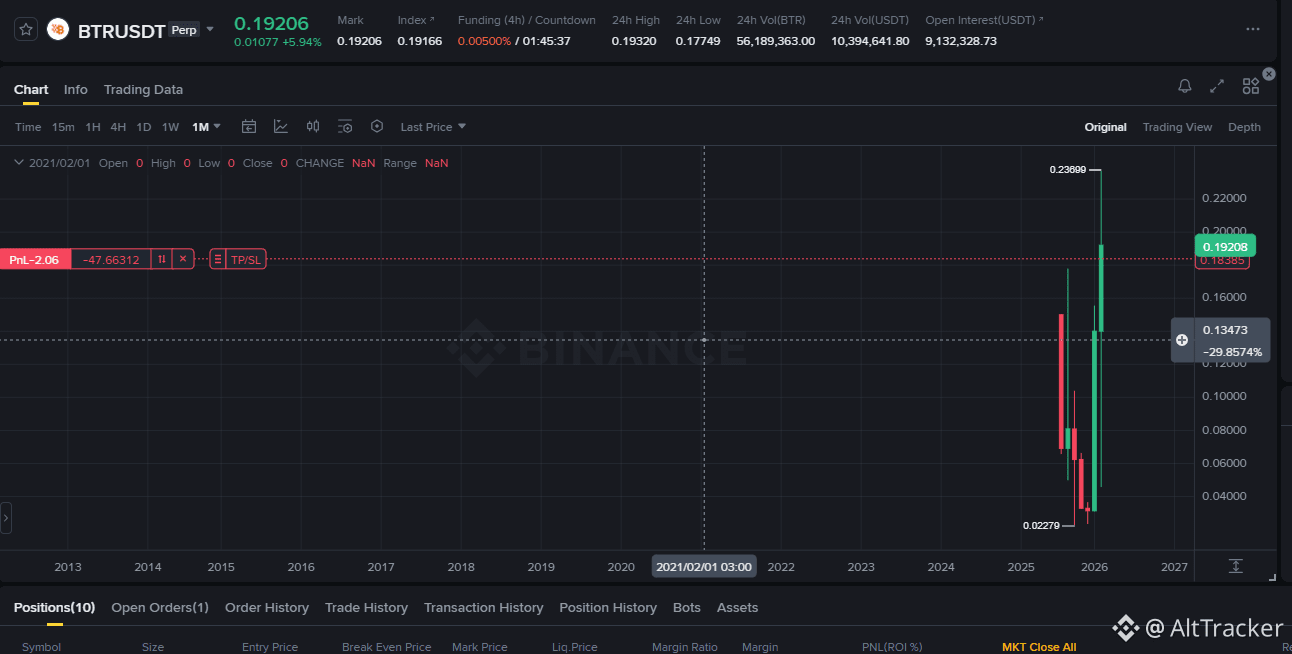Image resolution: width=1292 pixels, height=654 pixels.
Task: Open the Trading Data tab
Action: [x=143, y=89]
